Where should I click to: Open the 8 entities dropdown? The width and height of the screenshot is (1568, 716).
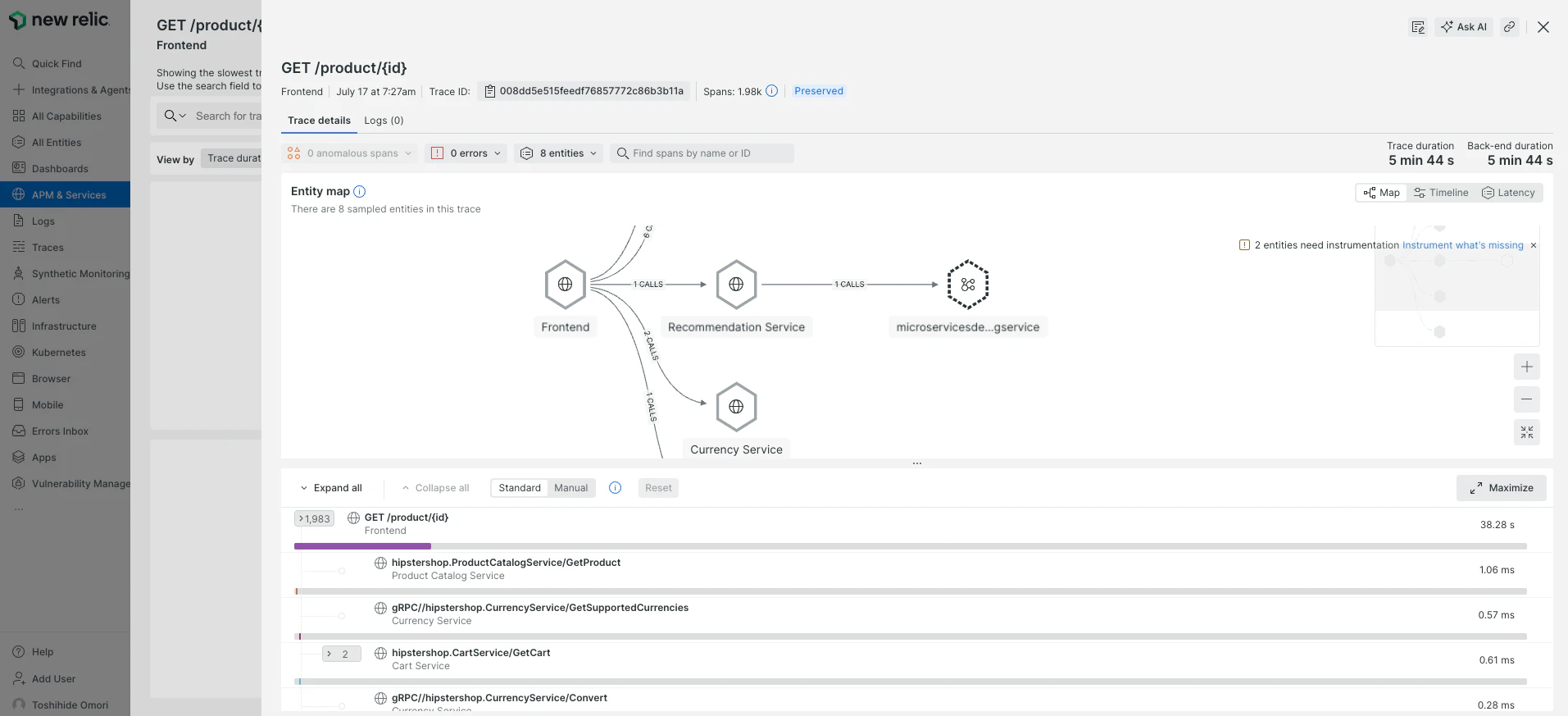point(559,153)
